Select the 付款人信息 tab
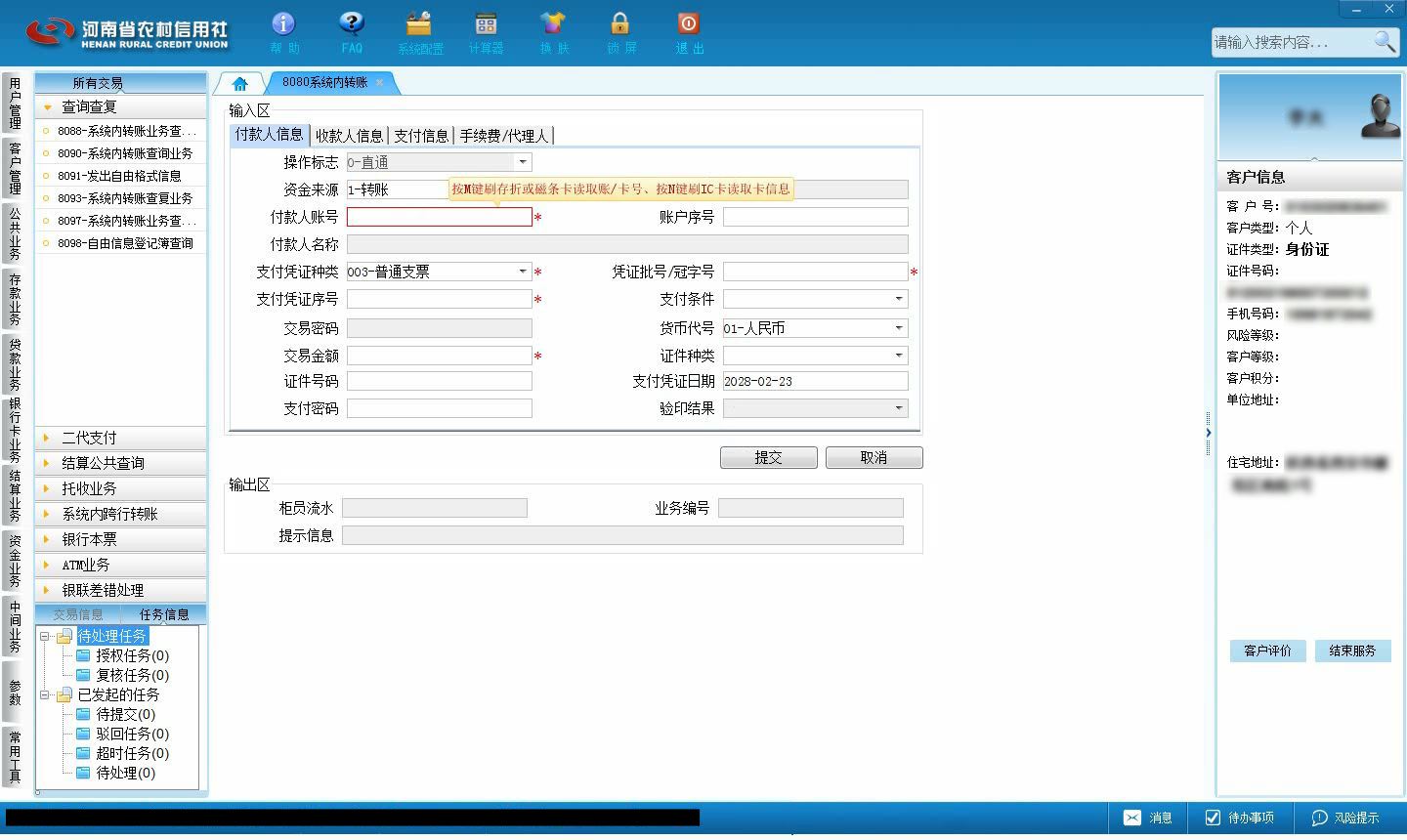This screenshot has height=840, width=1407. coord(269,135)
